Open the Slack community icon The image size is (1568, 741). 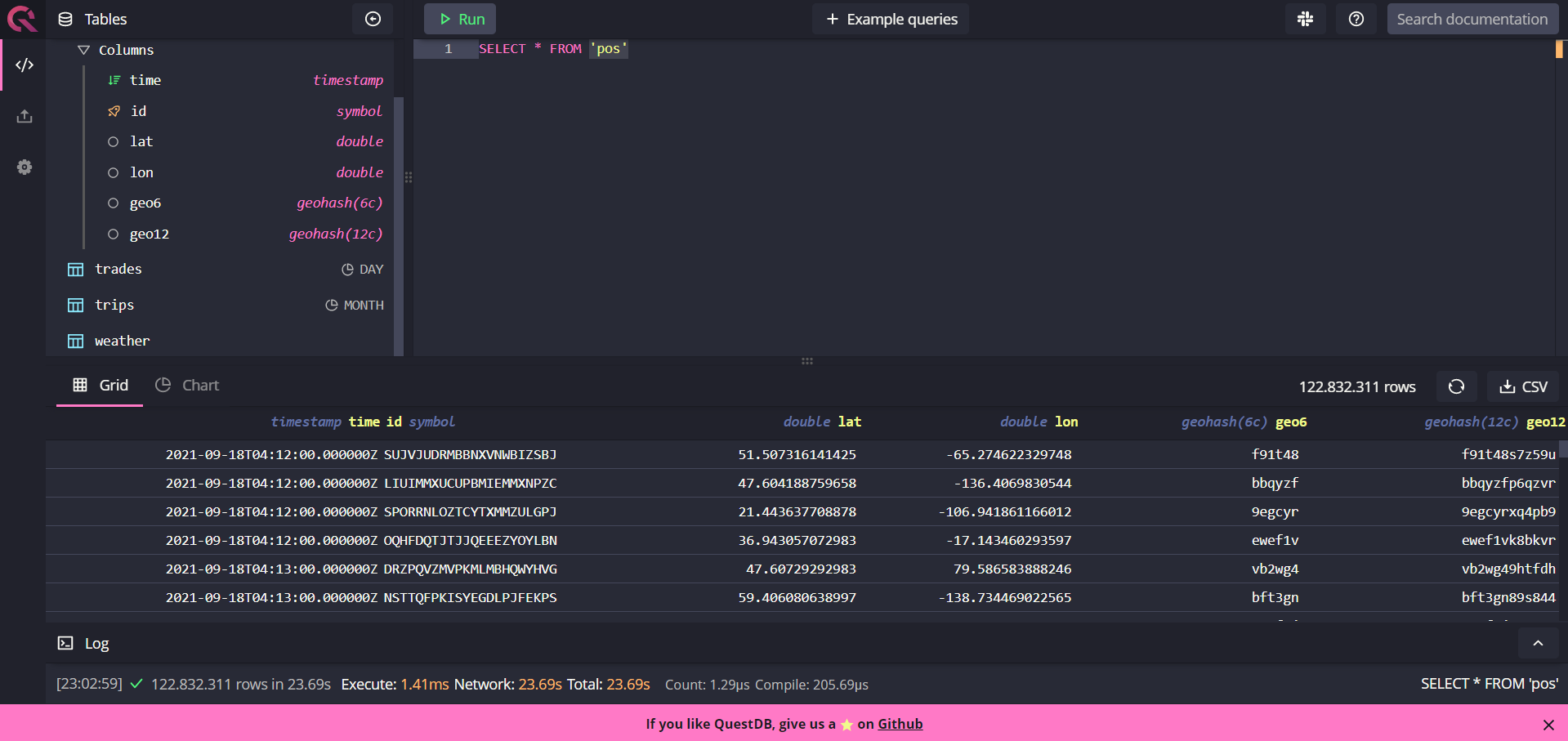pyautogui.click(x=1305, y=19)
